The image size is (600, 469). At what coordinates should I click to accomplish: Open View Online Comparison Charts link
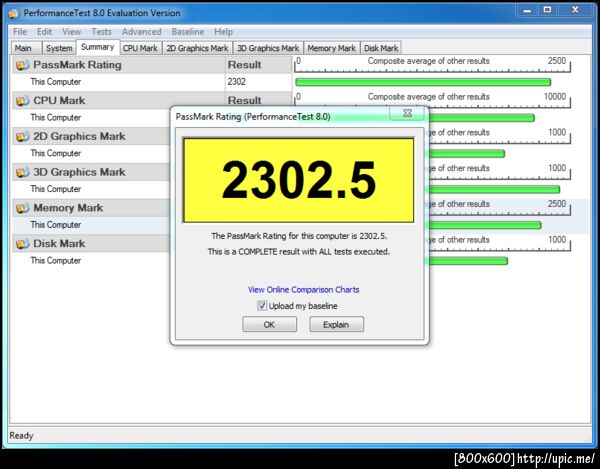point(303,290)
